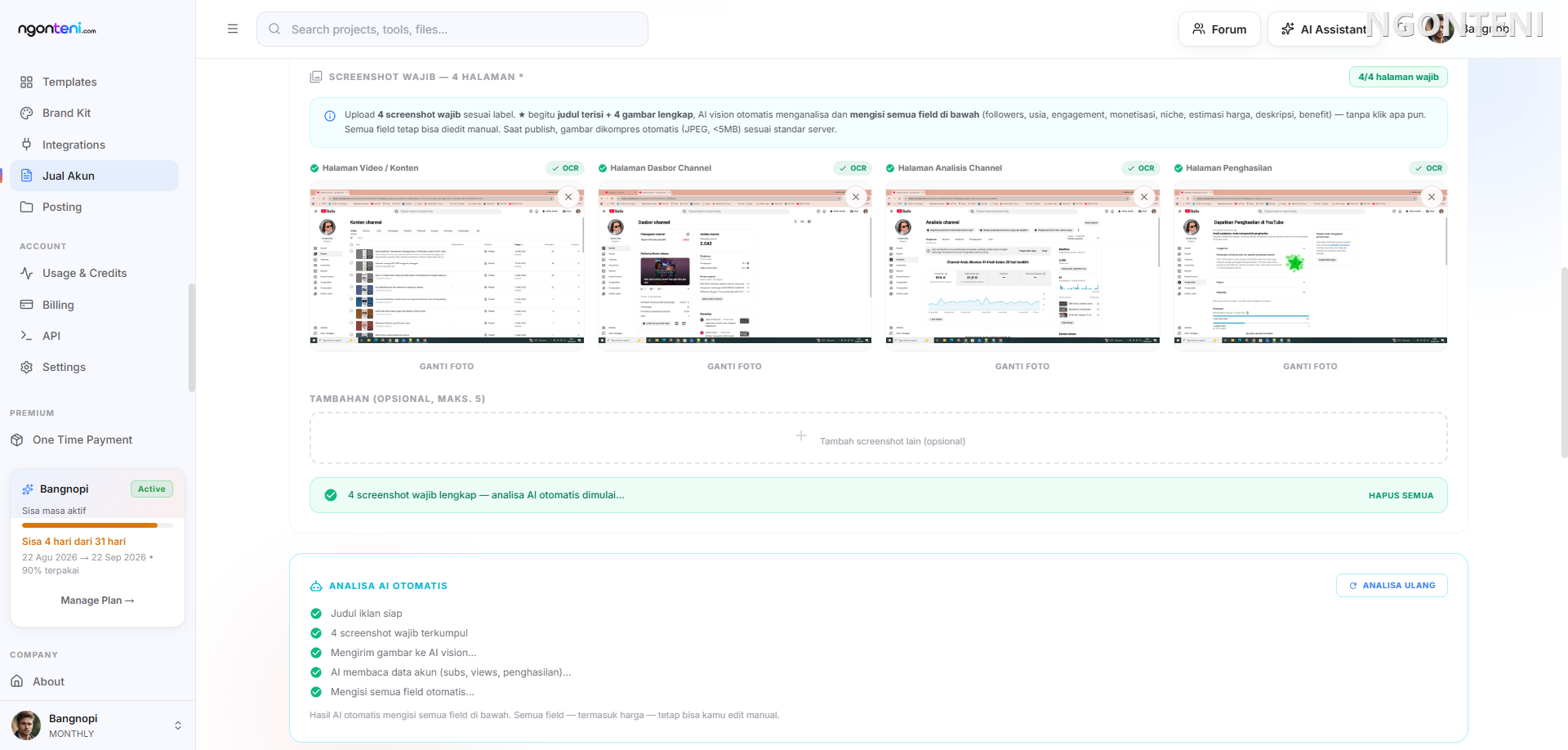Viewport: 1568px width, 750px height.
Task: Remove the Halaman Dasbor Channel screenshot
Action: coord(856,197)
